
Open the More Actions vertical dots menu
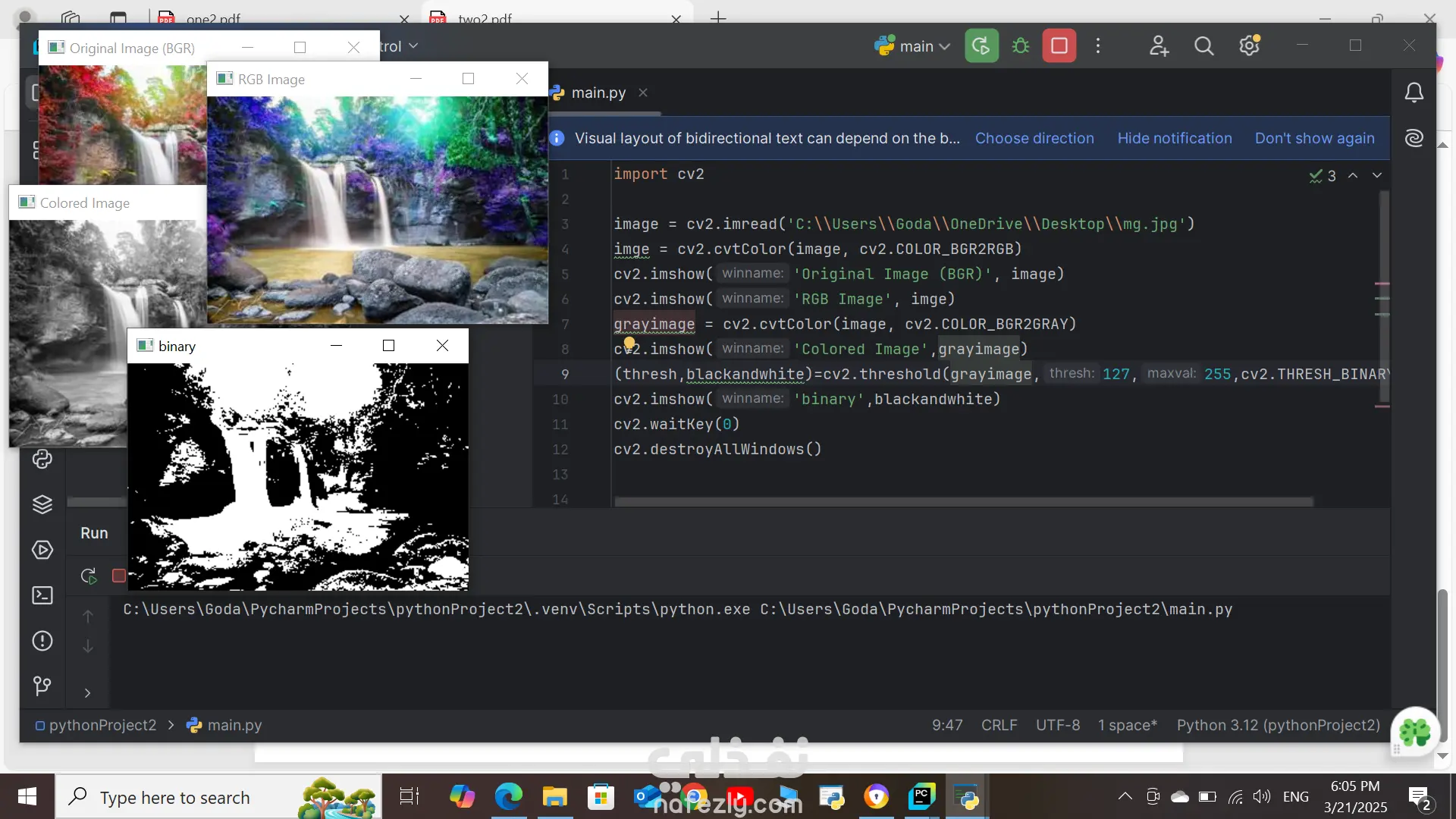(x=1097, y=46)
